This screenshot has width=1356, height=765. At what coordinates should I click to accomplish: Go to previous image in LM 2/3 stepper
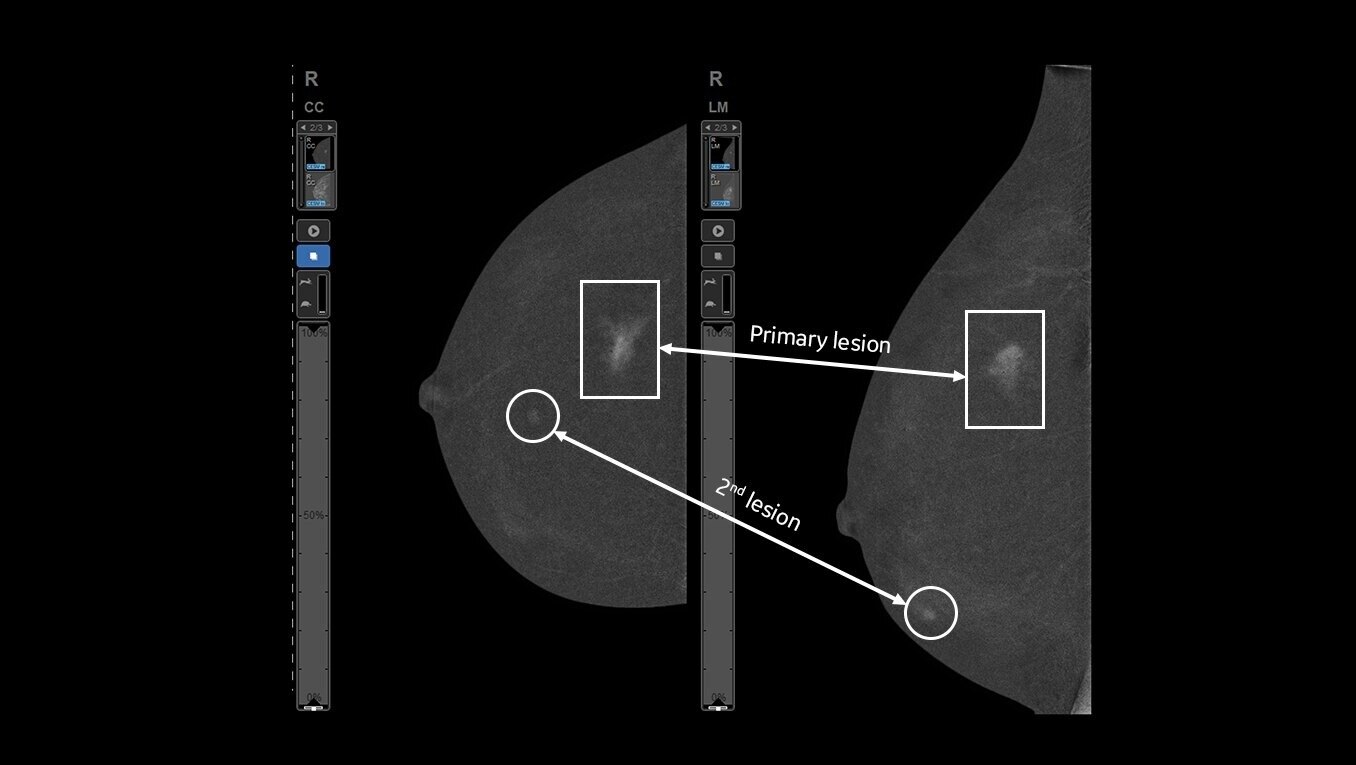tap(708, 128)
